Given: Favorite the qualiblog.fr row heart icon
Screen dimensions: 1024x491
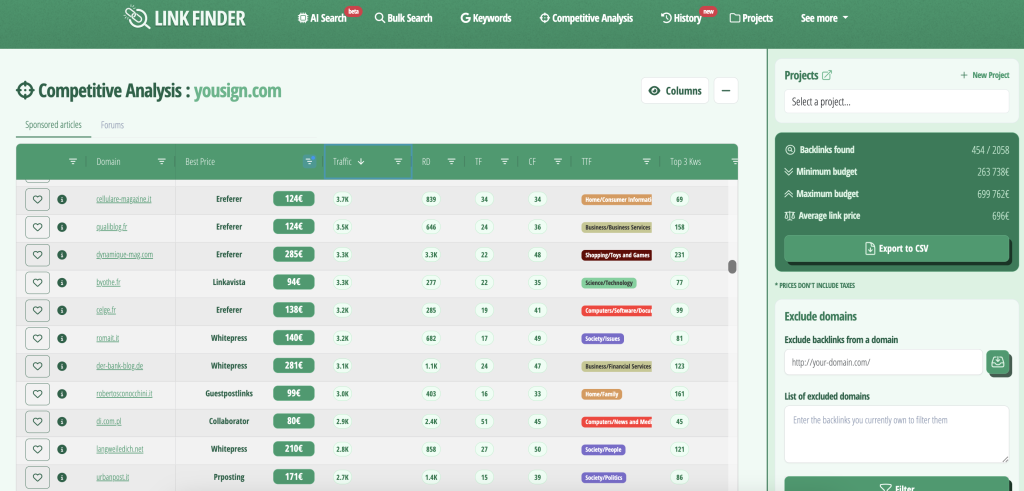Looking at the screenshot, I should coord(37,227).
